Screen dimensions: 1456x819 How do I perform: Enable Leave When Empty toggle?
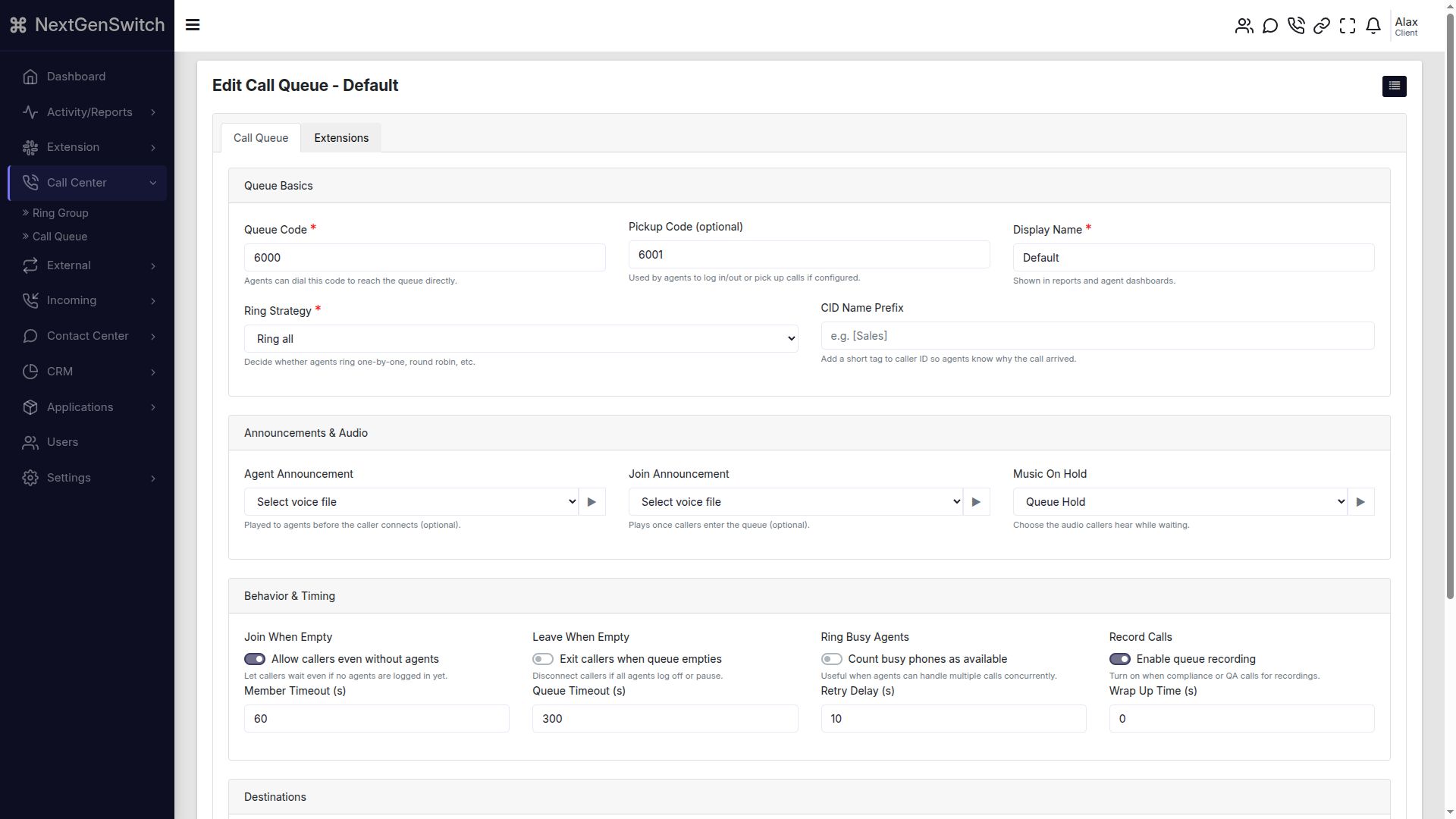[543, 659]
